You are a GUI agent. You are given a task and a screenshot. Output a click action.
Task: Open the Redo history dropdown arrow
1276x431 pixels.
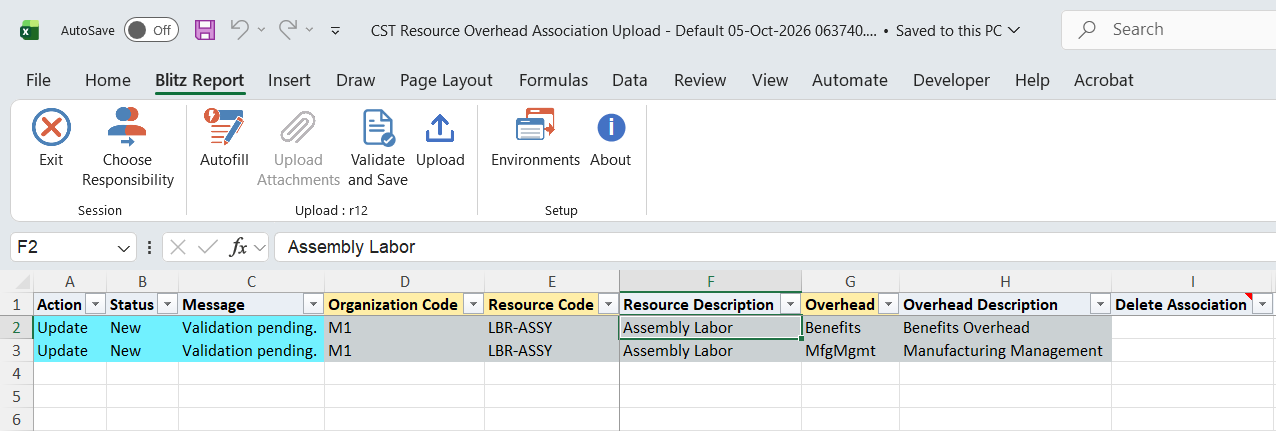click(310, 30)
